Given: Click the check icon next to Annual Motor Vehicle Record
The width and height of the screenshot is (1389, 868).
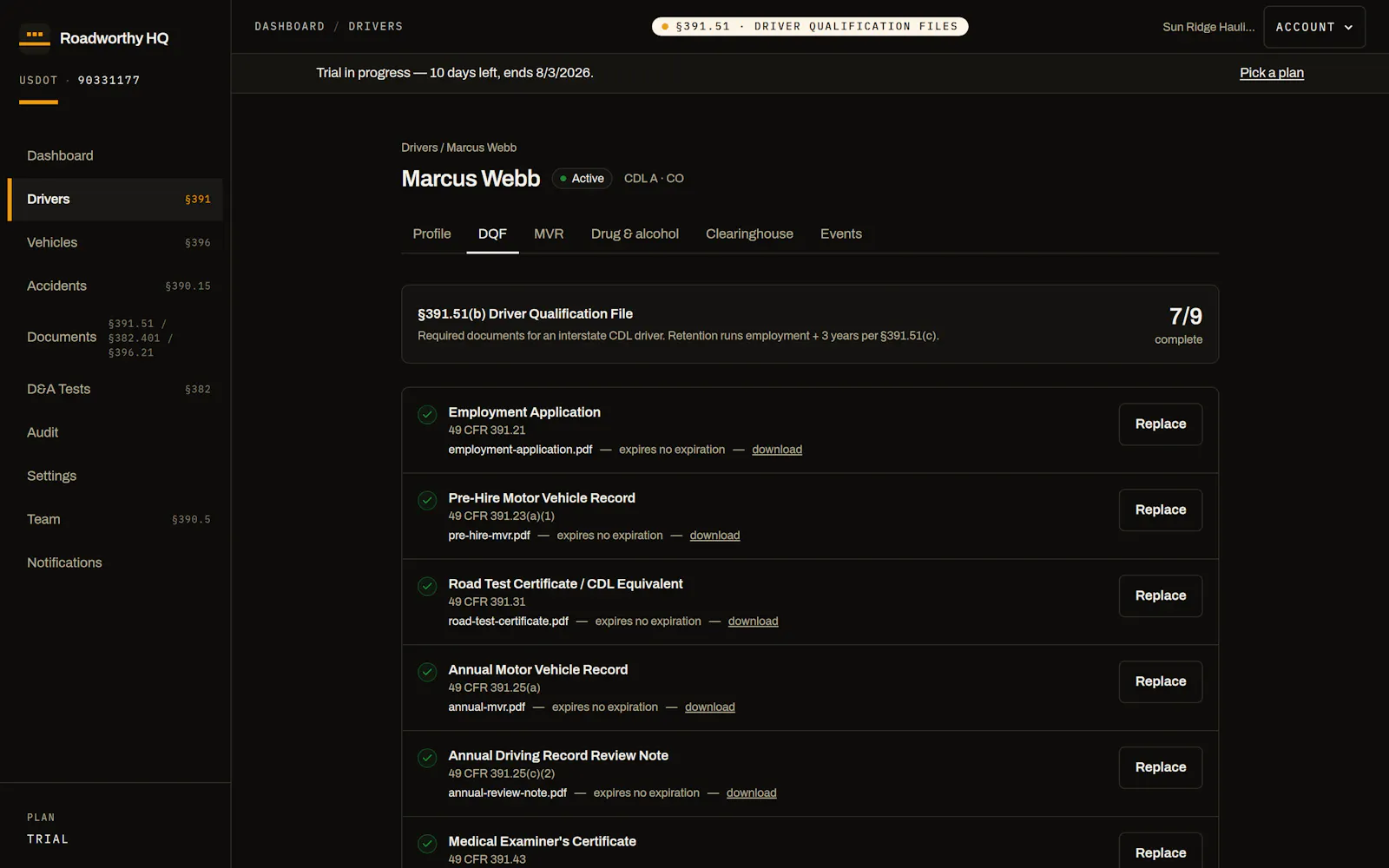Looking at the screenshot, I should (x=427, y=673).
